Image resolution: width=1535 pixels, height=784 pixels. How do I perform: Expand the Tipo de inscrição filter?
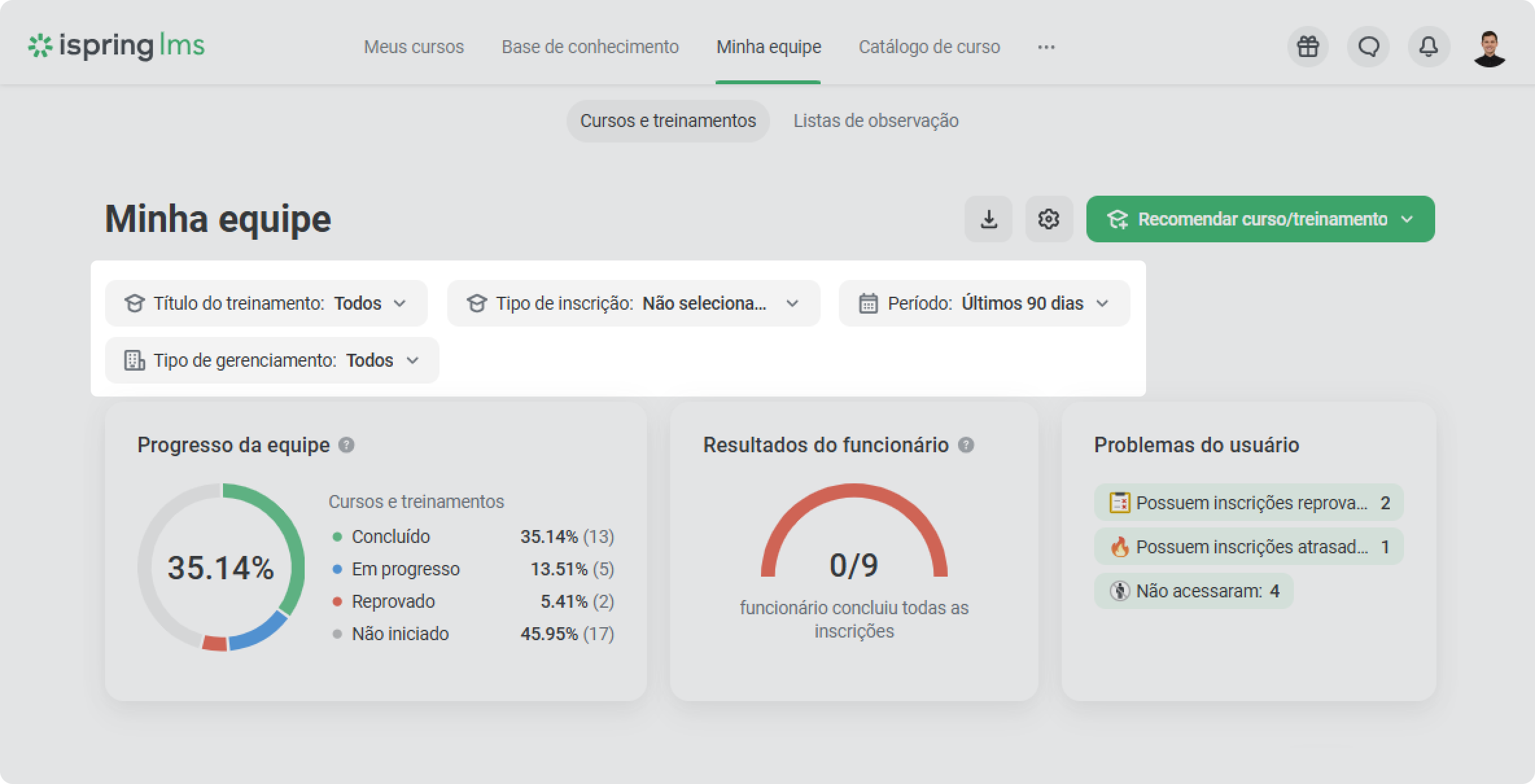tap(633, 303)
